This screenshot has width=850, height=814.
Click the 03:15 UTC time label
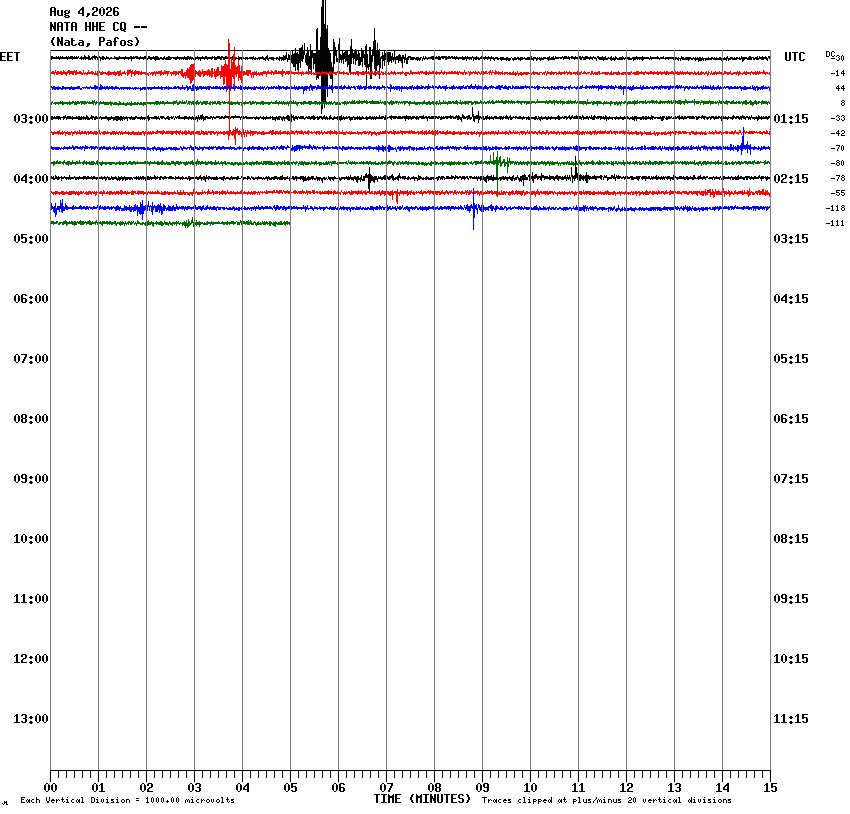click(x=791, y=239)
